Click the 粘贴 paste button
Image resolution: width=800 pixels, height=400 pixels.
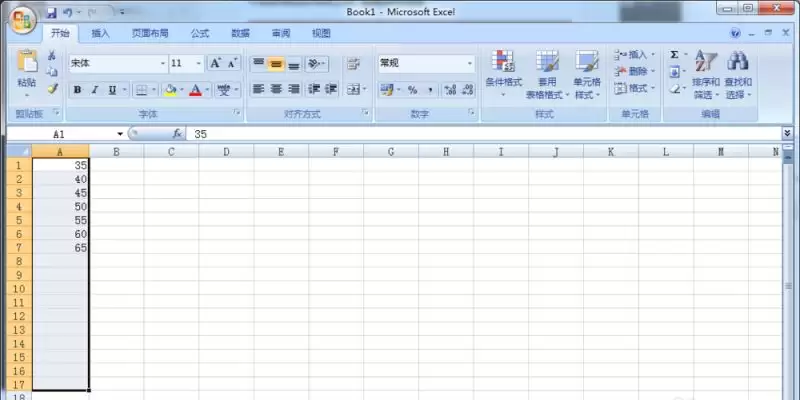tap(26, 70)
